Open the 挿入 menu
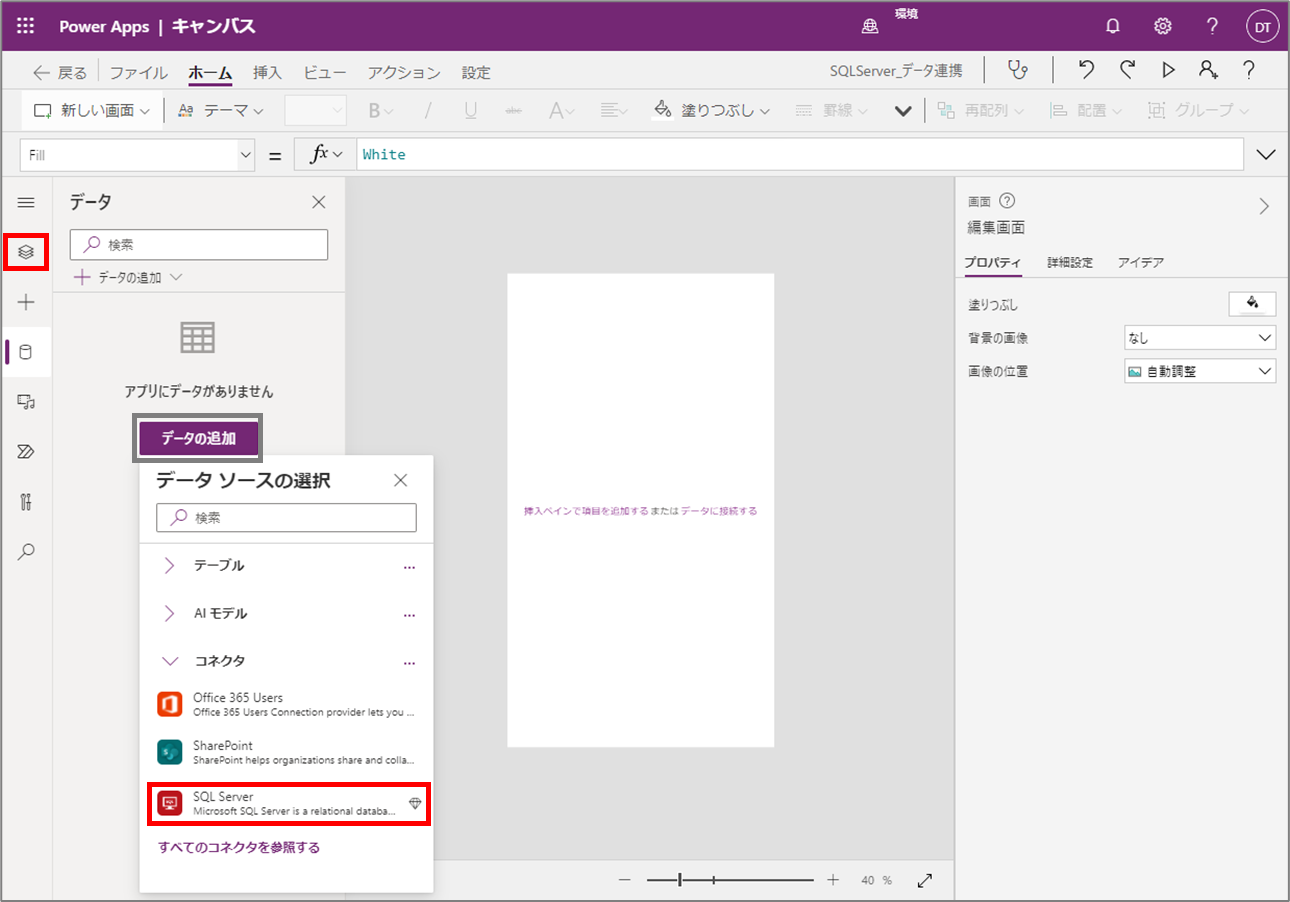Viewport: 1290px width, 902px height. tap(267, 73)
